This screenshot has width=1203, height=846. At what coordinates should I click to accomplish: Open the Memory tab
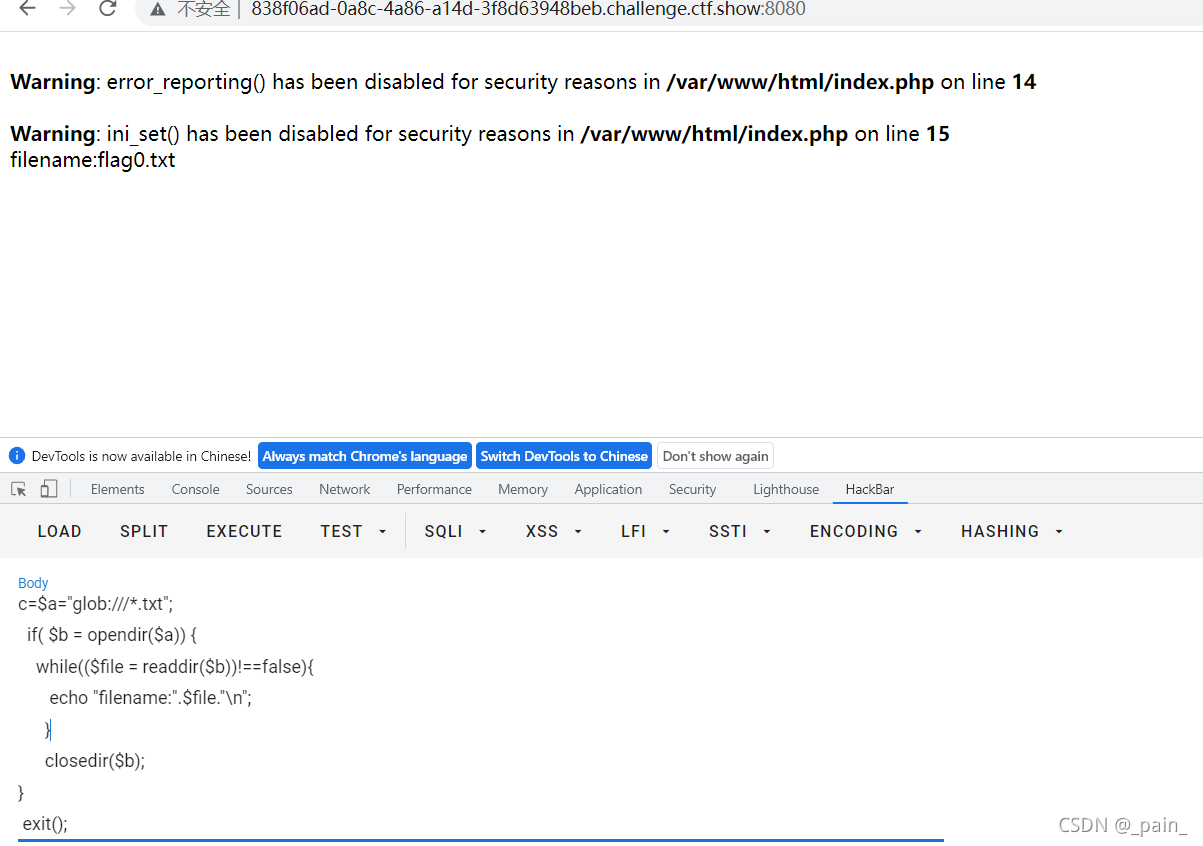(x=523, y=489)
